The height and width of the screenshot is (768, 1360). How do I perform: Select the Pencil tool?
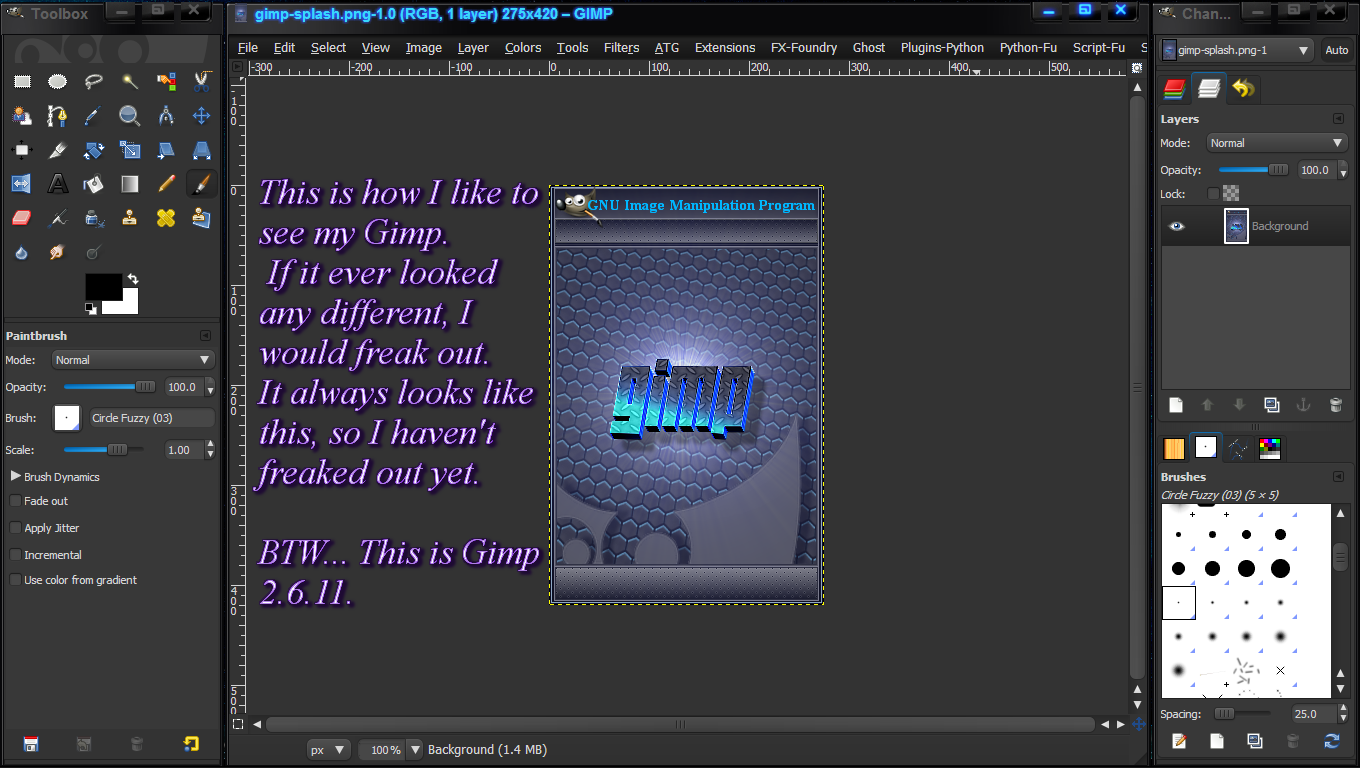[x=166, y=184]
